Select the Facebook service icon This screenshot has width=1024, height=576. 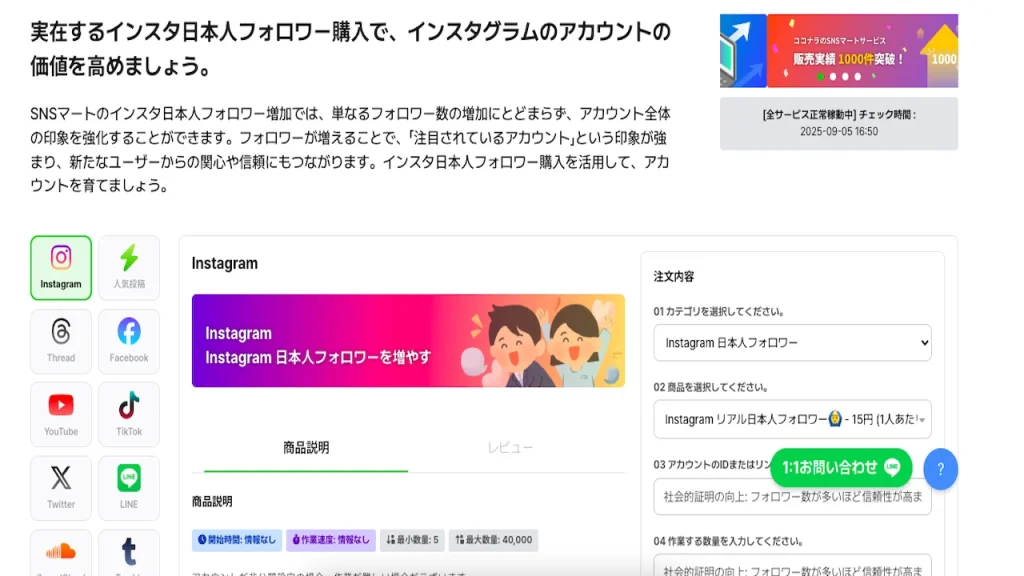(x=129, y=341)
